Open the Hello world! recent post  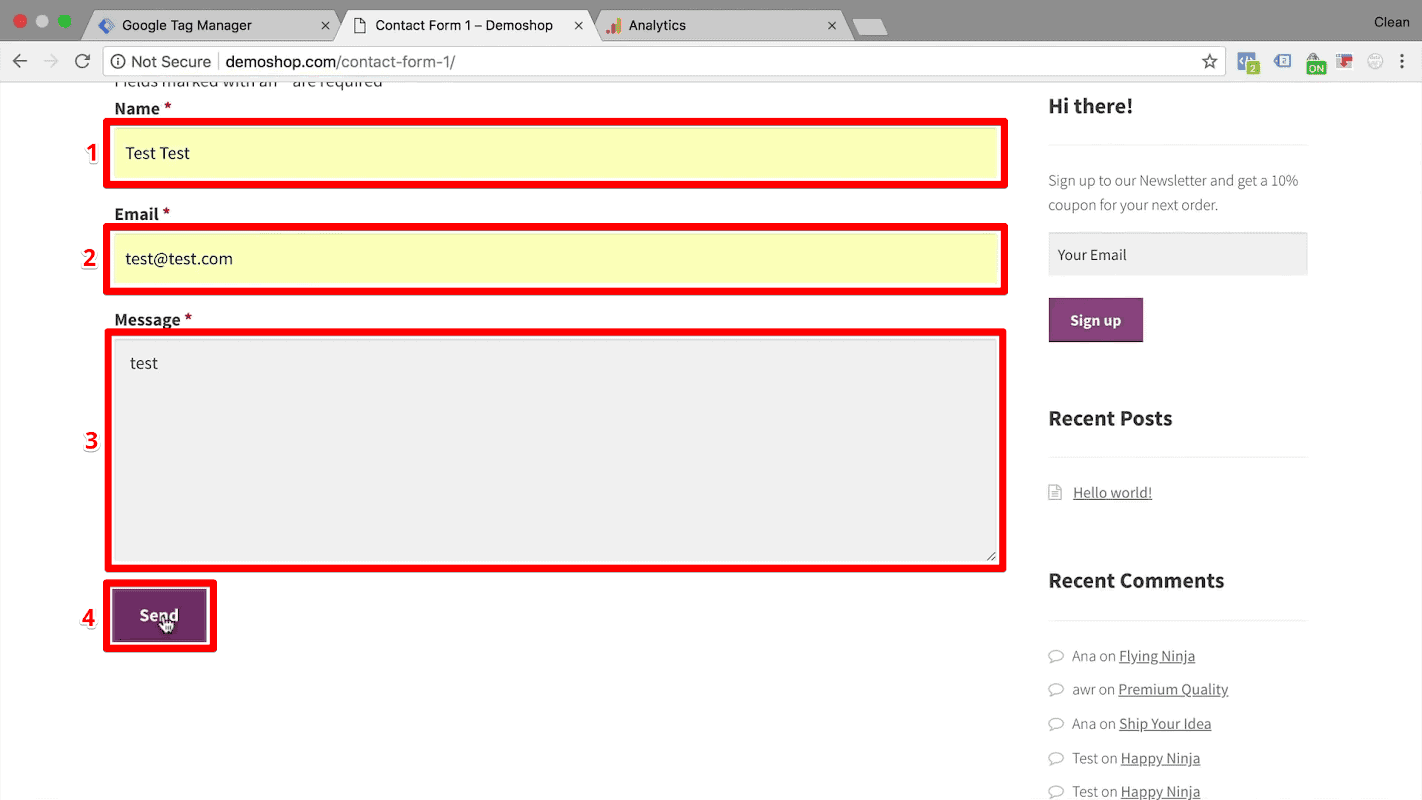click(1112, 492)
